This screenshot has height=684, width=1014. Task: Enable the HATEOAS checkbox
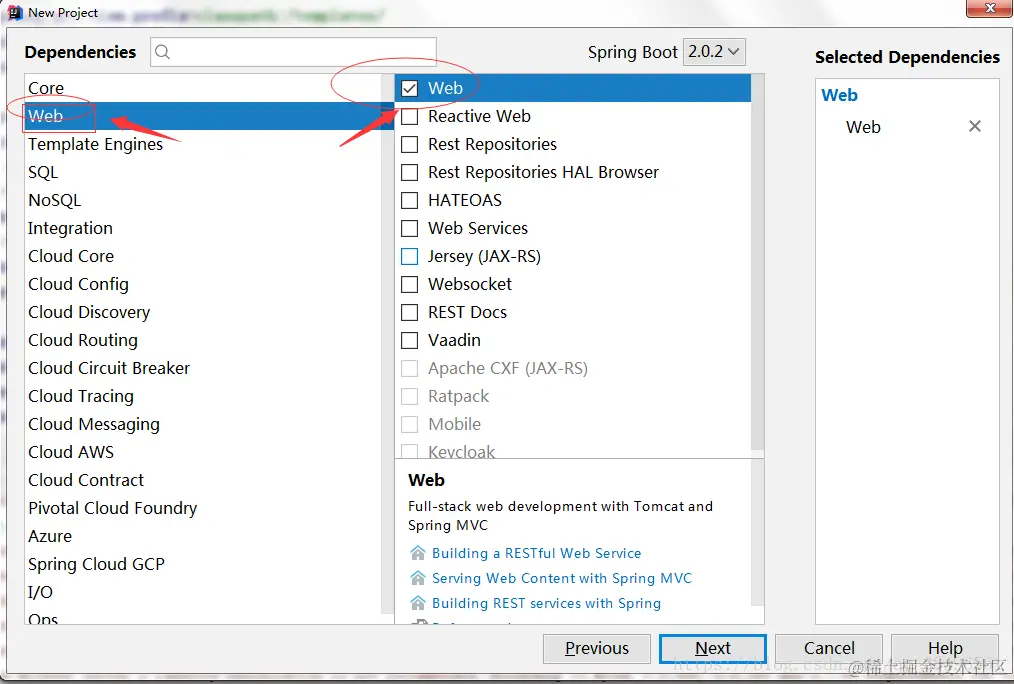409,200
